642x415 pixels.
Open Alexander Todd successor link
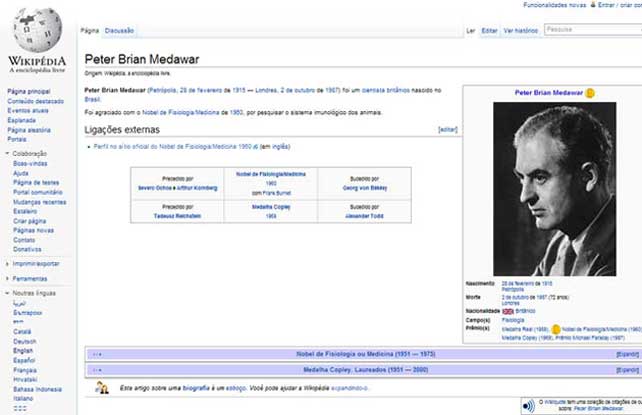(364, 216)
